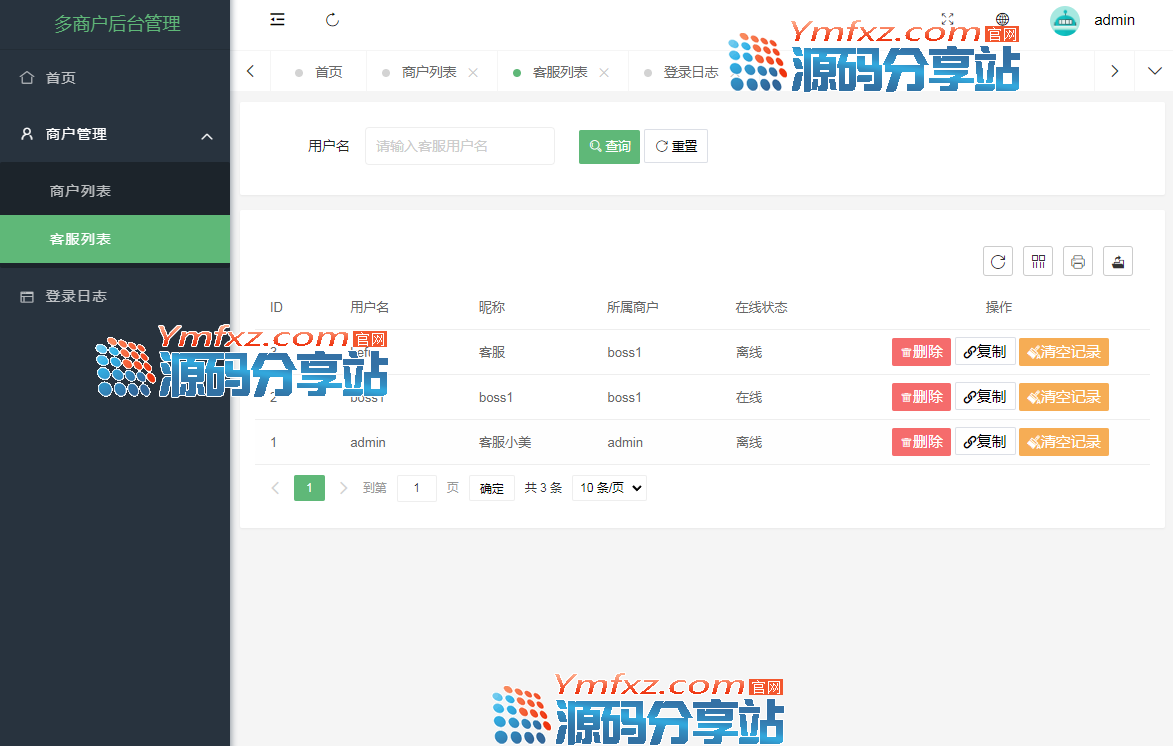1173x746 pixels.
Task: Click the refresh icon in the top header
Action: (x=333, y=20)
